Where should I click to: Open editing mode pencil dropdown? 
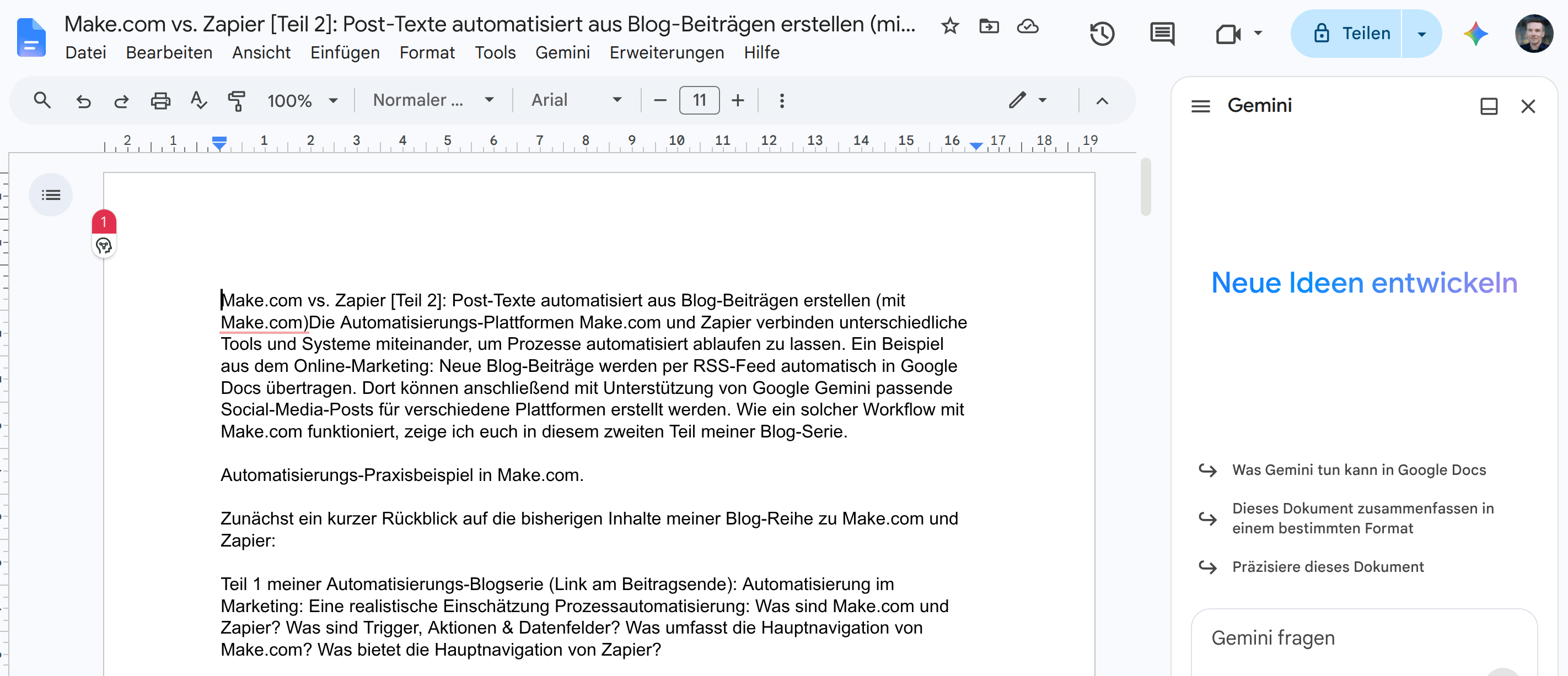click(1028, 100)
